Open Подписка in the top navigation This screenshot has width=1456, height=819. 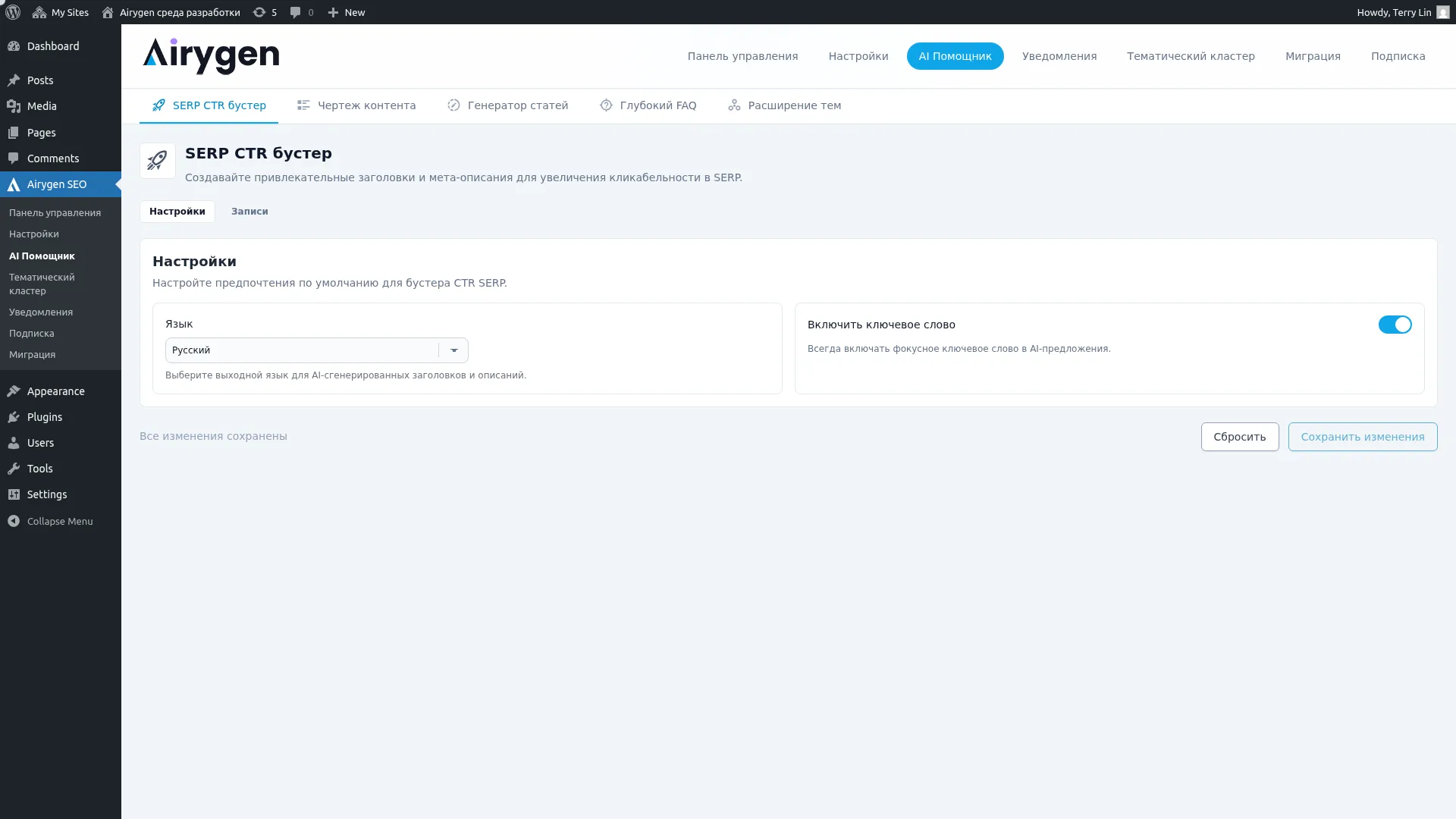(1398, 56)
